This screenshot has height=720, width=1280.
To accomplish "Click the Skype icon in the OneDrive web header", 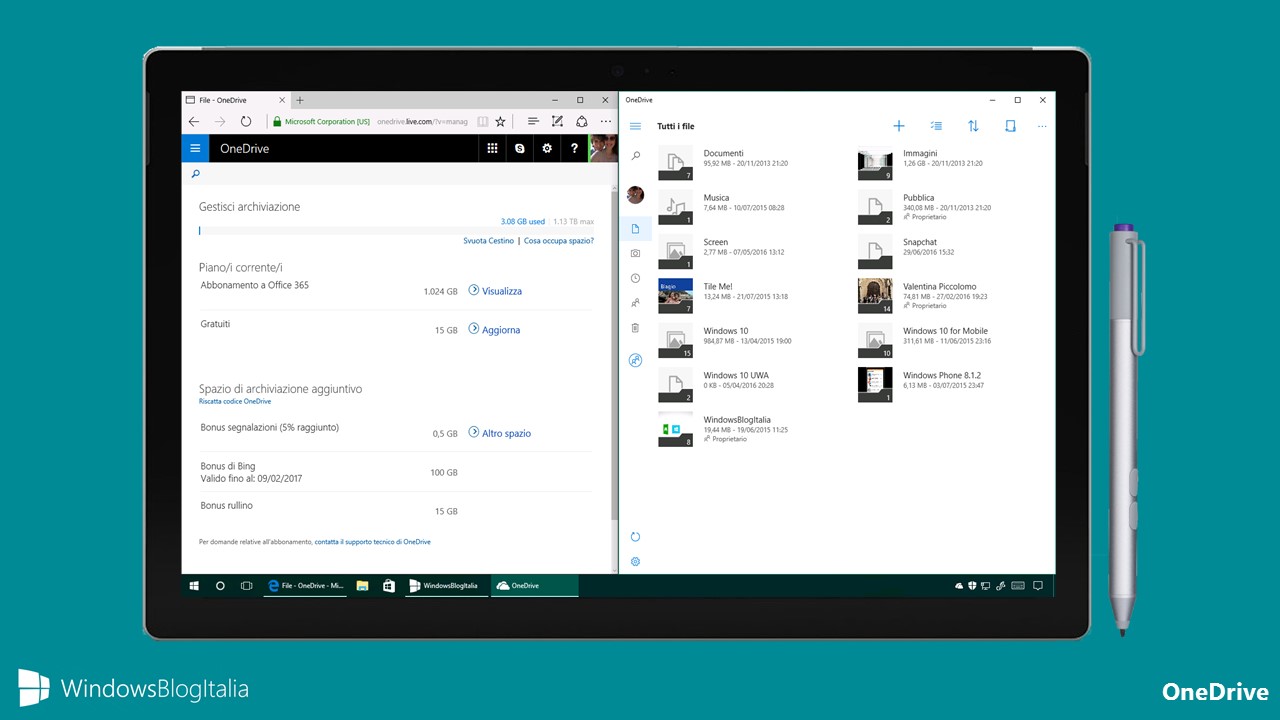I will (519, 148).
